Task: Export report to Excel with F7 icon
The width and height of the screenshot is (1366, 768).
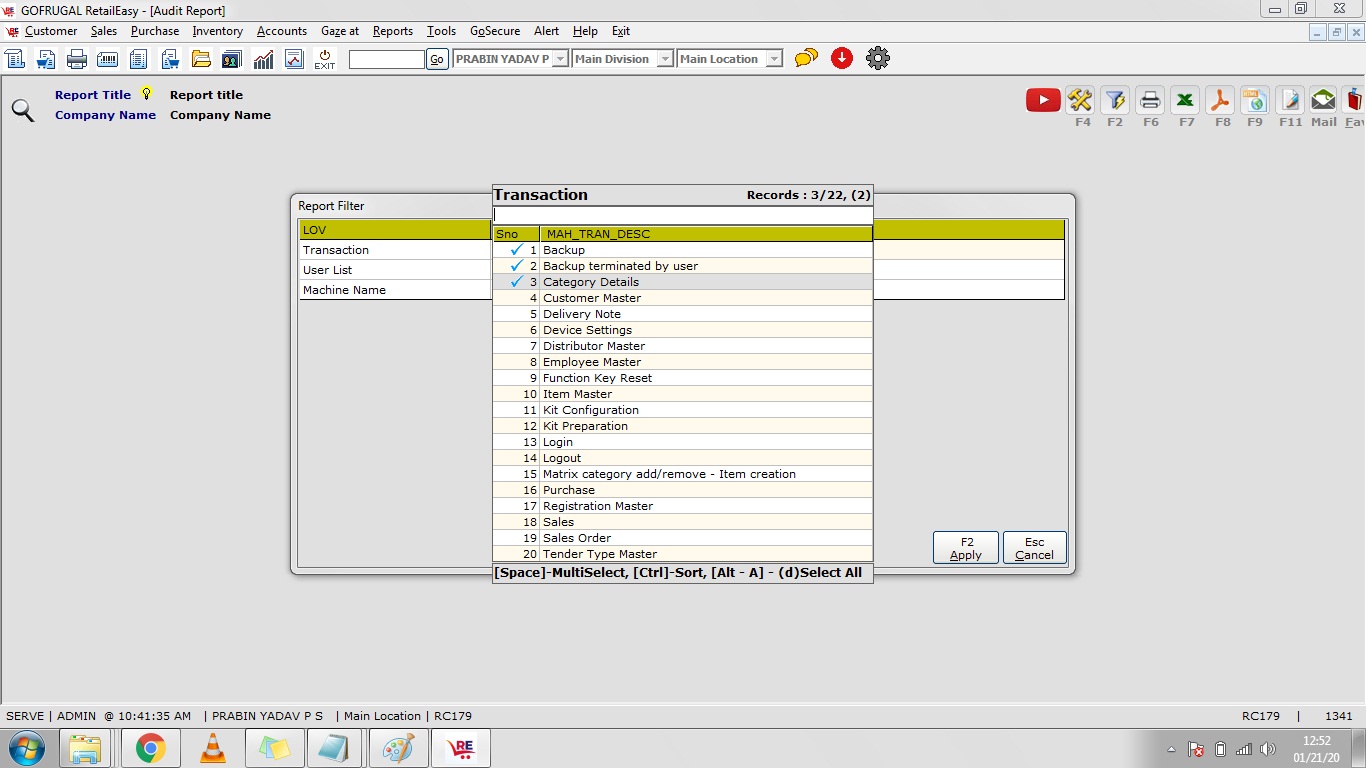Action: 1185,100
